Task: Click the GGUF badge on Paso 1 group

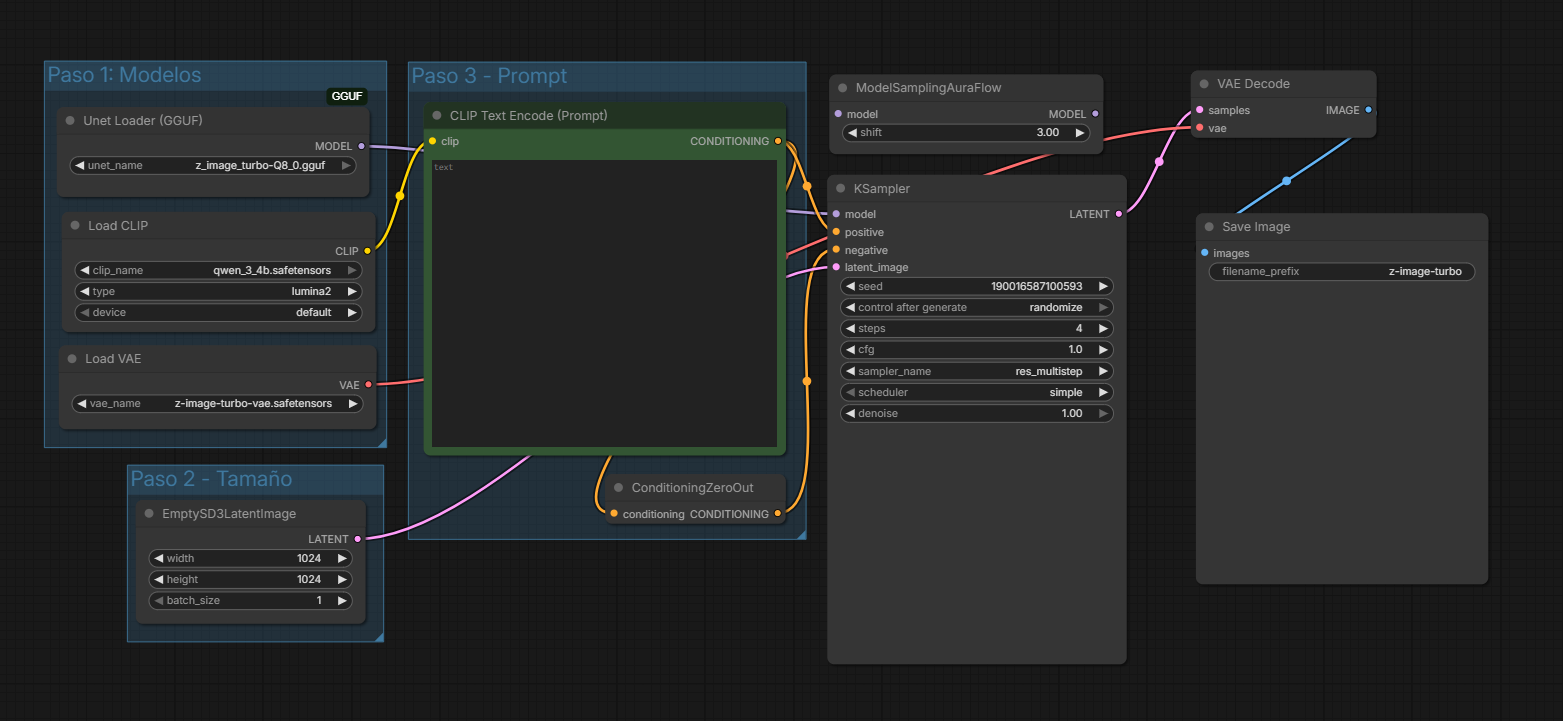Action: [x=346, y=96]
